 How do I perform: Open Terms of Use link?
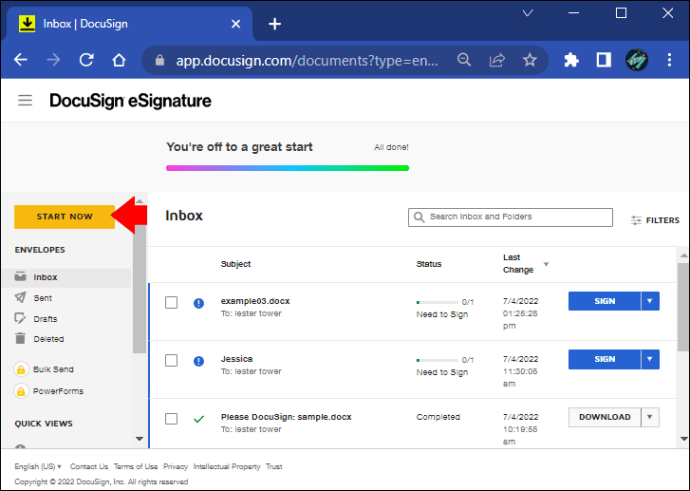(x=136, y=466)
